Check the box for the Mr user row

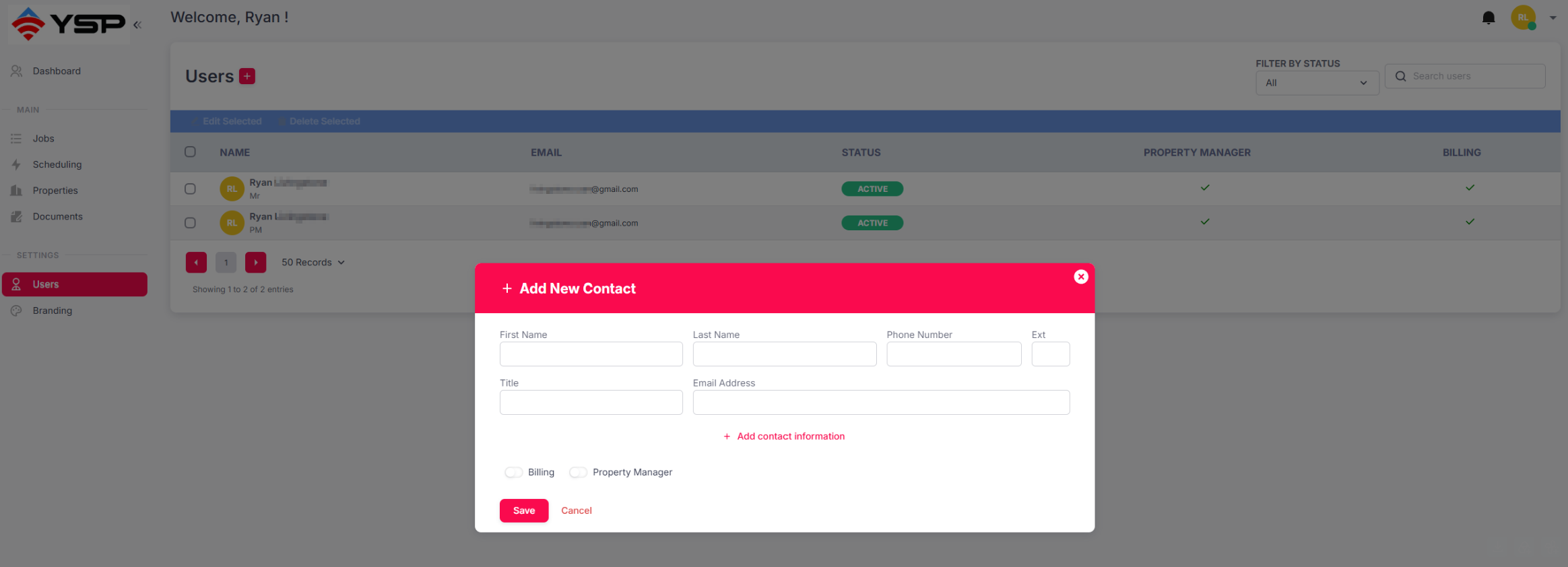pyautogui.click(x=190, y=189)
